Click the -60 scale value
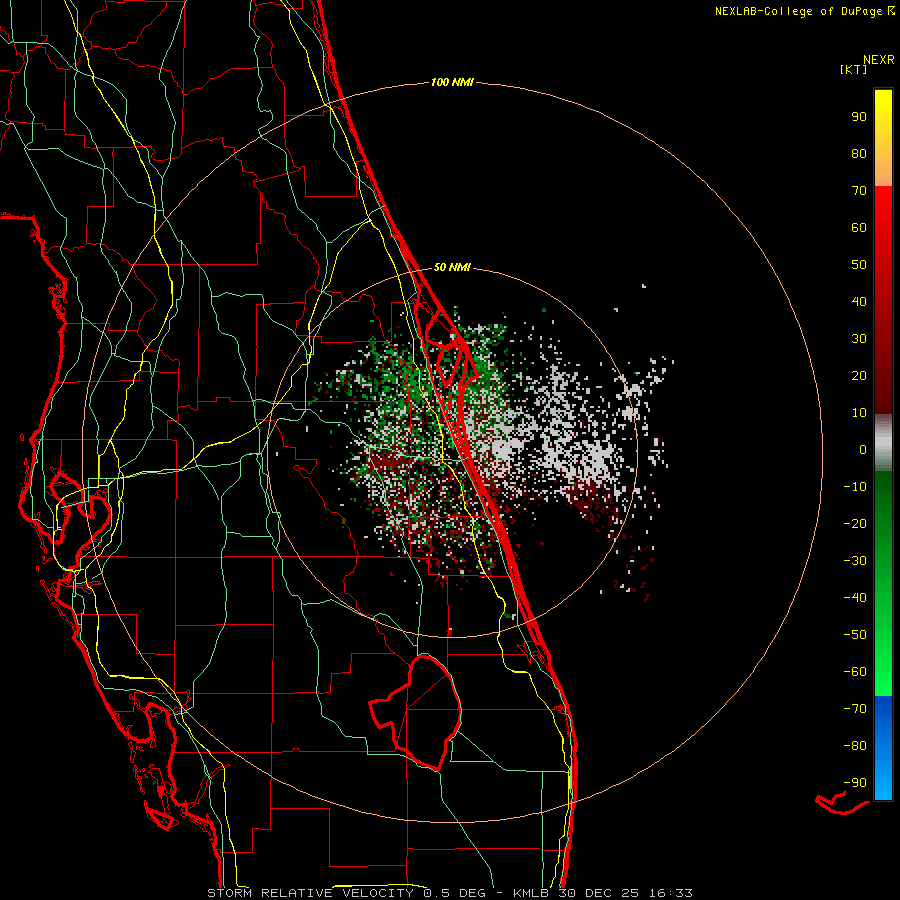 (x=855, y=672)
